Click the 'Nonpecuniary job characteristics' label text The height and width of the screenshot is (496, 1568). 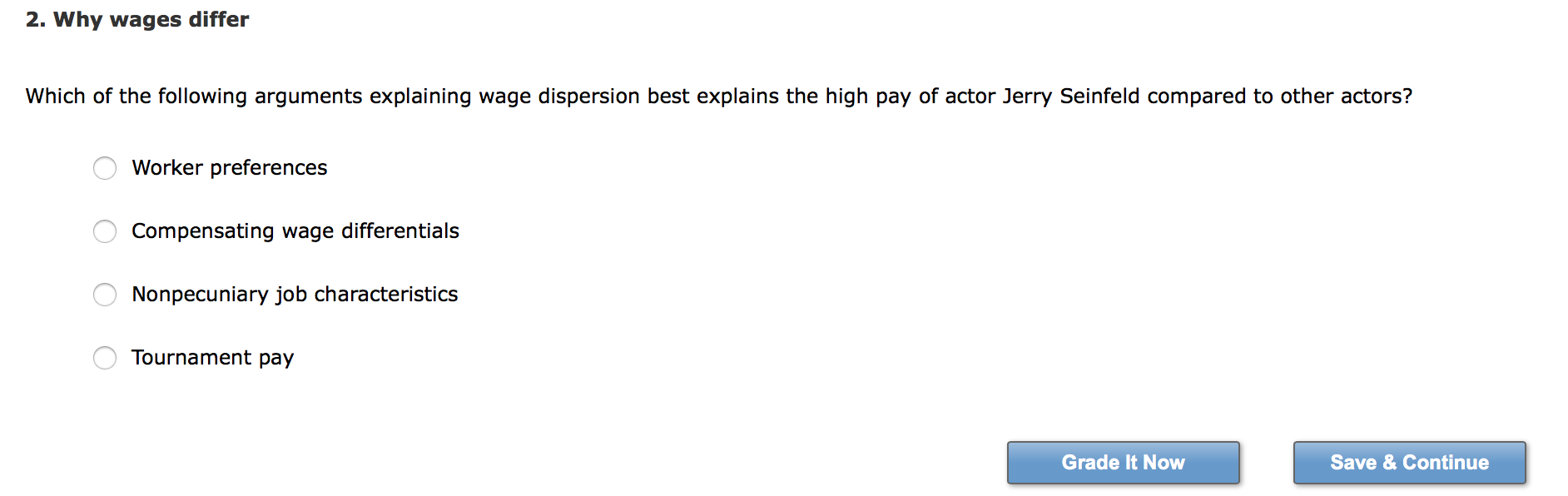click(295, 295)
